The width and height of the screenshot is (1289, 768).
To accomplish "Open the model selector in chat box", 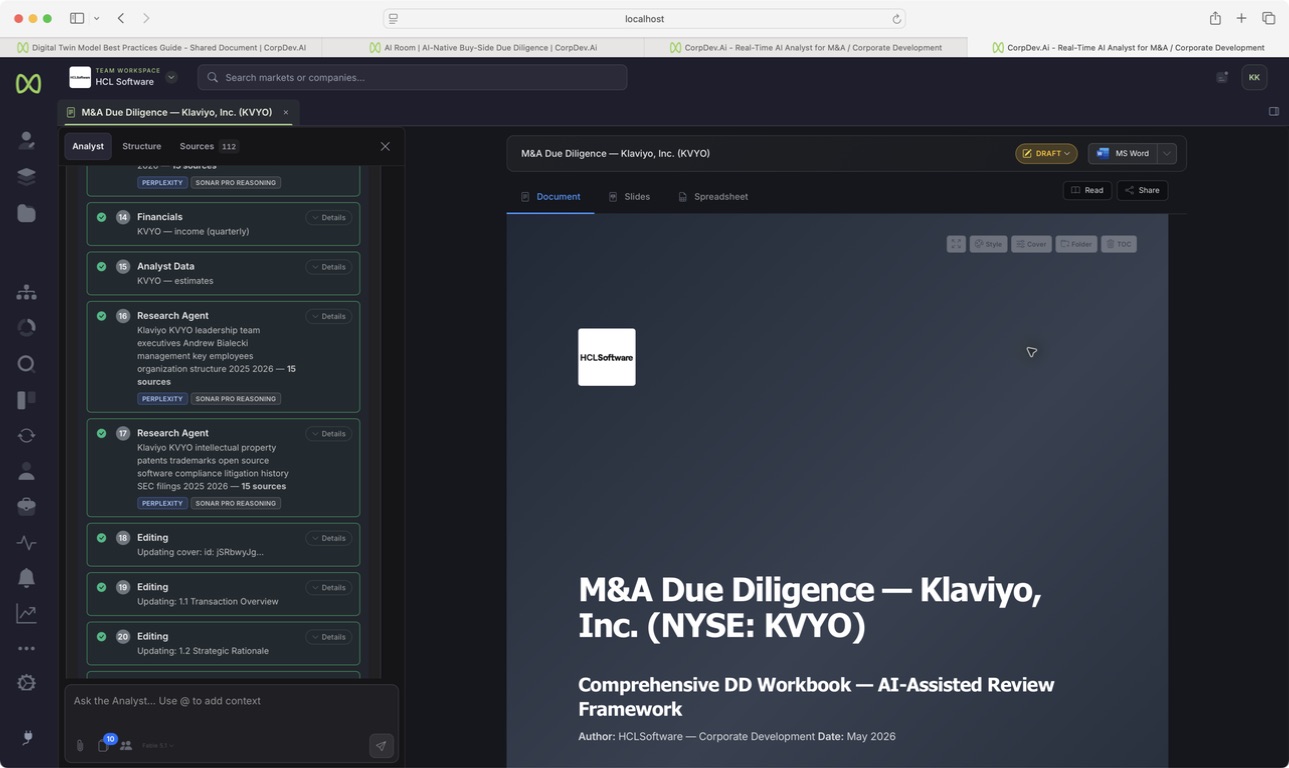I will [x=157, y=746].
